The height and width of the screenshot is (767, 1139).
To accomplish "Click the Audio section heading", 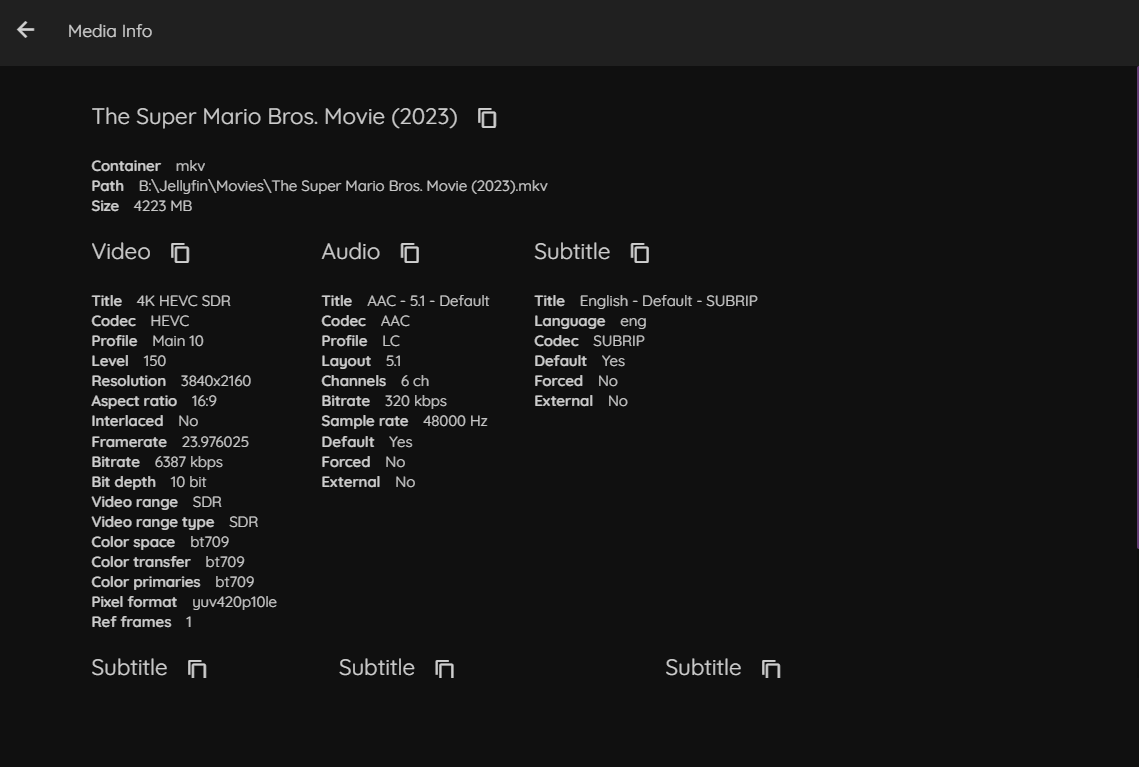I will (350, 252).
